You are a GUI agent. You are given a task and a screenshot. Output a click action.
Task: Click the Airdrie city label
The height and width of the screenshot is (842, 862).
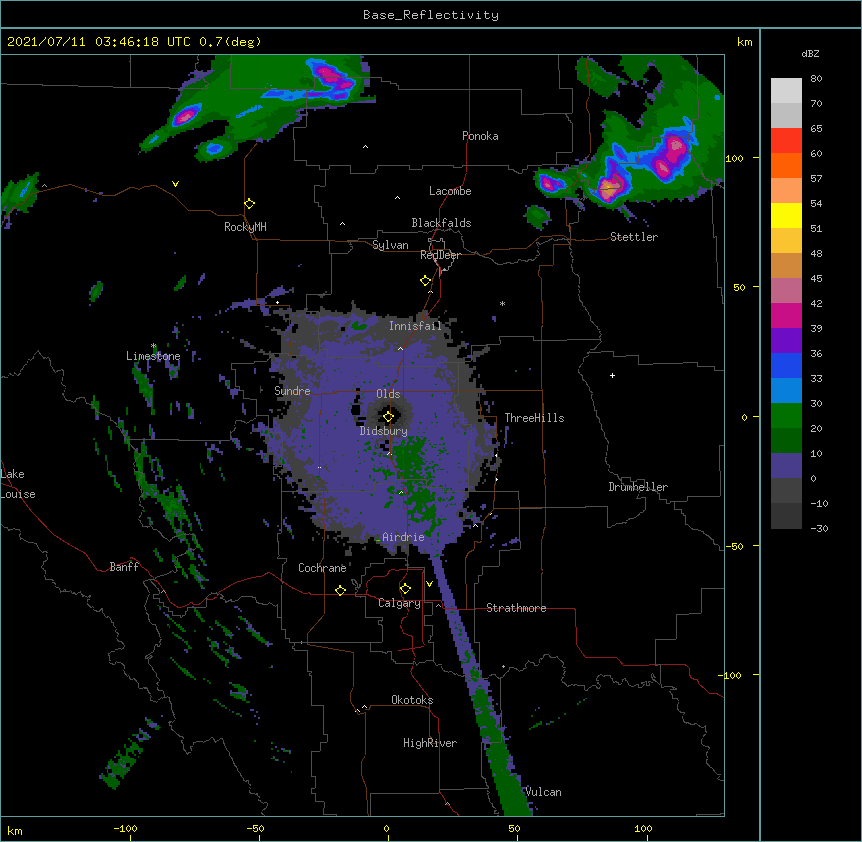pos(403,537)
